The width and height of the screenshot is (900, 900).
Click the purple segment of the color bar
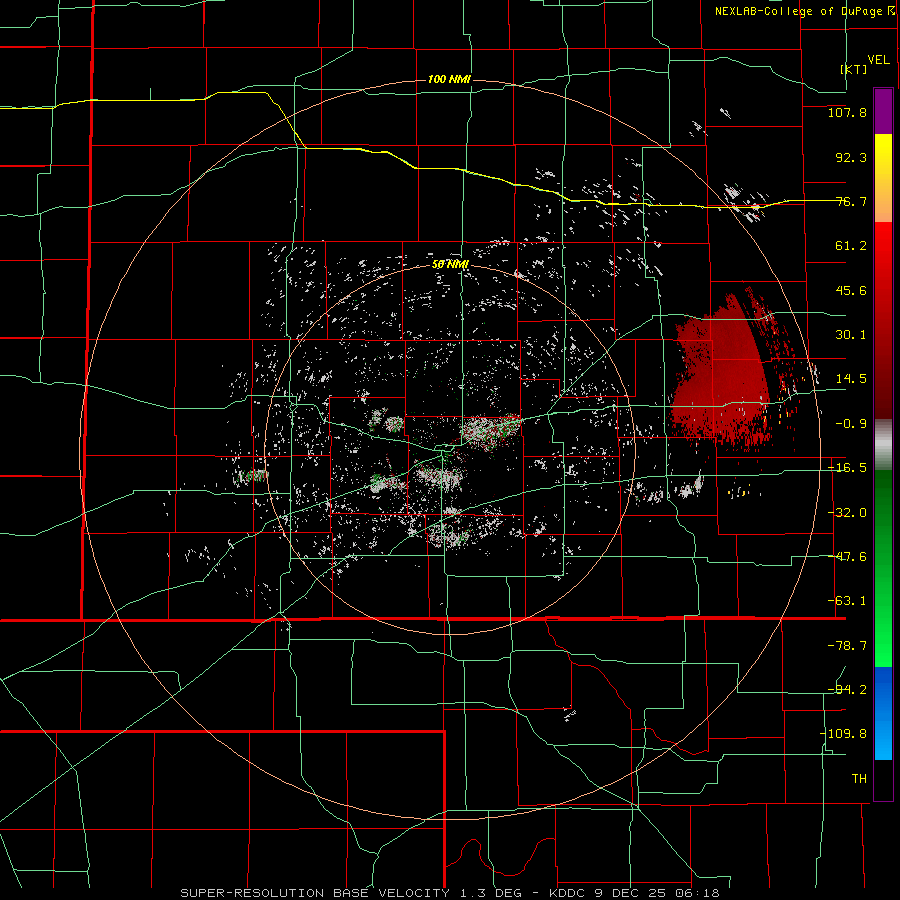click(883, 111)
